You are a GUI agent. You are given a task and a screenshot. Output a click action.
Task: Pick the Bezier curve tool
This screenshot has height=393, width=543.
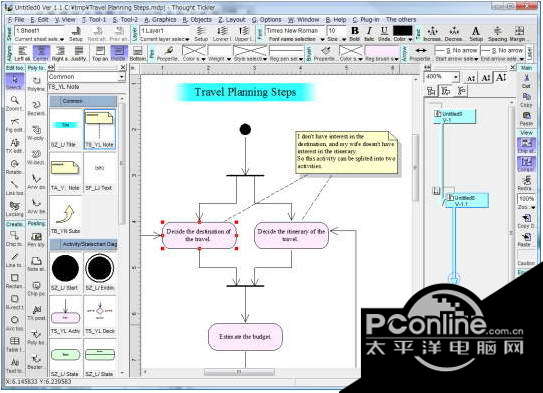(x=36, y=107)
